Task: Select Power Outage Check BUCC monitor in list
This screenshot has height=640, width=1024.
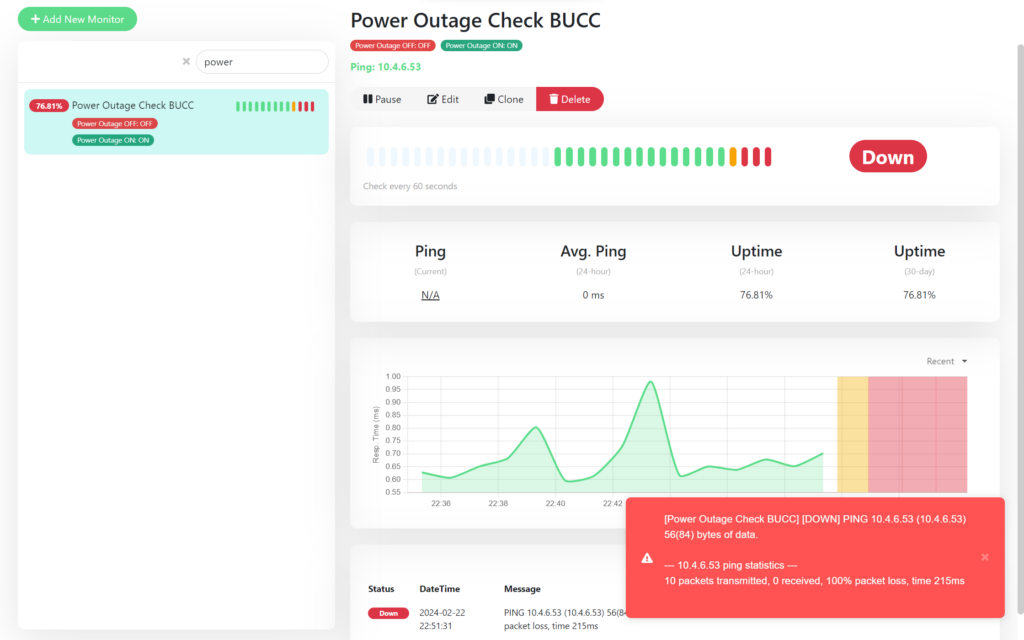Action: [x=133, y=105]
